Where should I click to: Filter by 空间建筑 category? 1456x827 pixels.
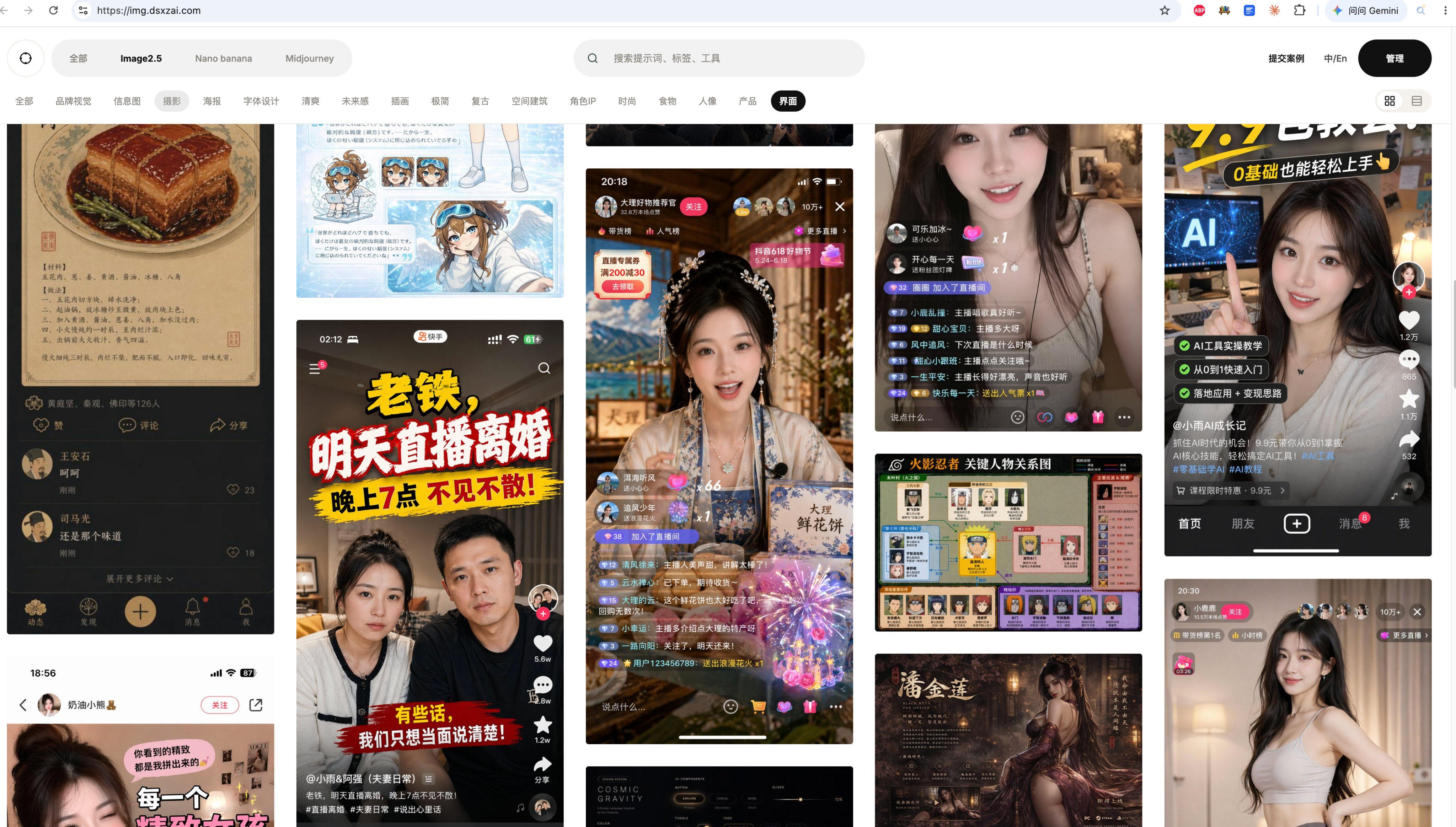pos(529,101)
